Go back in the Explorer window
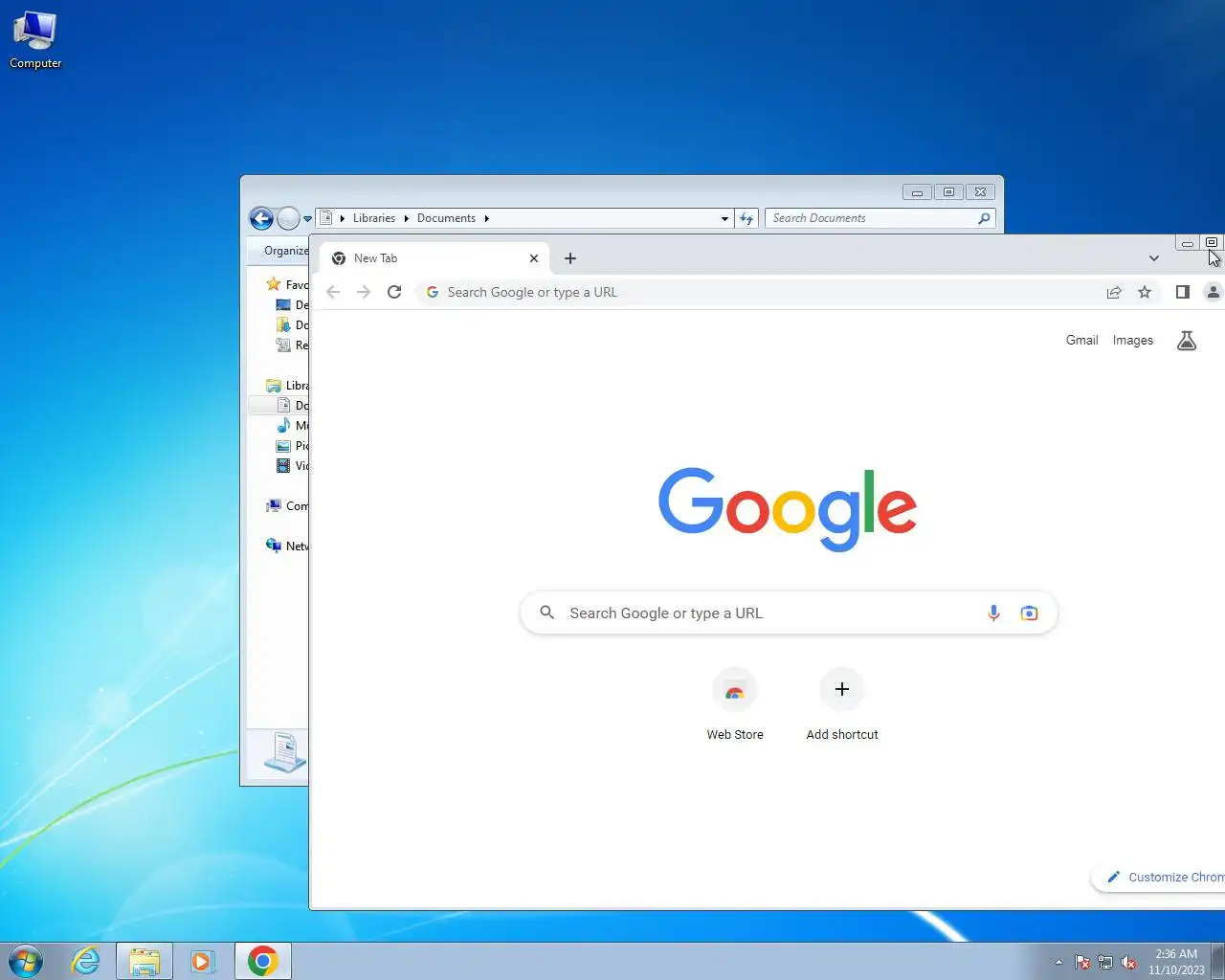This screenshot has height=980, width=1225. point(261,218)
